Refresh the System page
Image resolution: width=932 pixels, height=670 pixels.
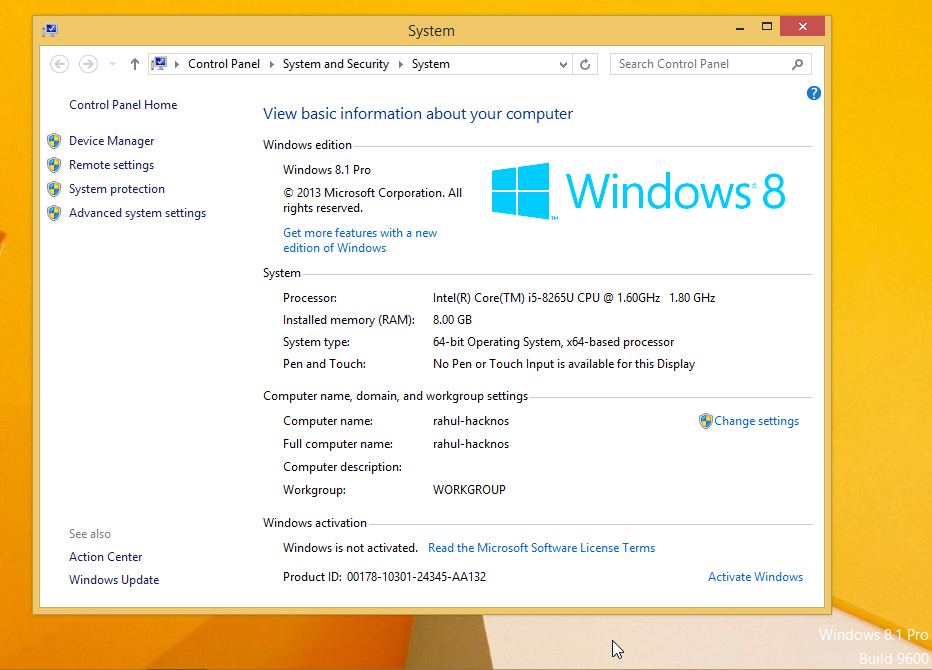coord(585,64)
